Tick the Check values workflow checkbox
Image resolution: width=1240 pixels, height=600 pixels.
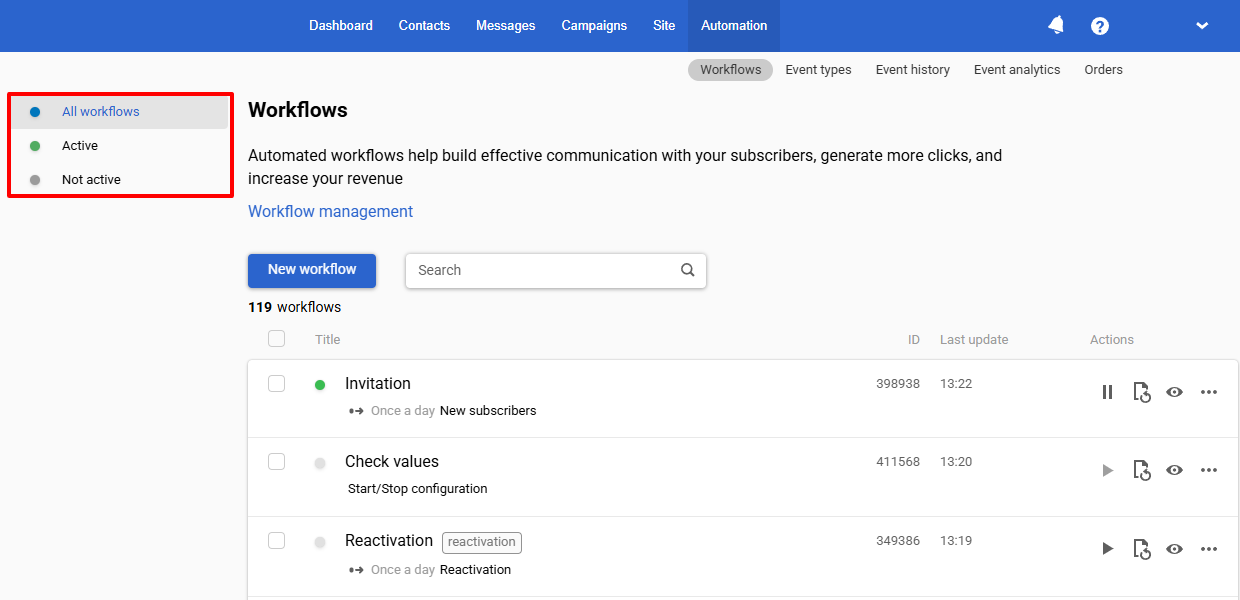tap(277, 461)
